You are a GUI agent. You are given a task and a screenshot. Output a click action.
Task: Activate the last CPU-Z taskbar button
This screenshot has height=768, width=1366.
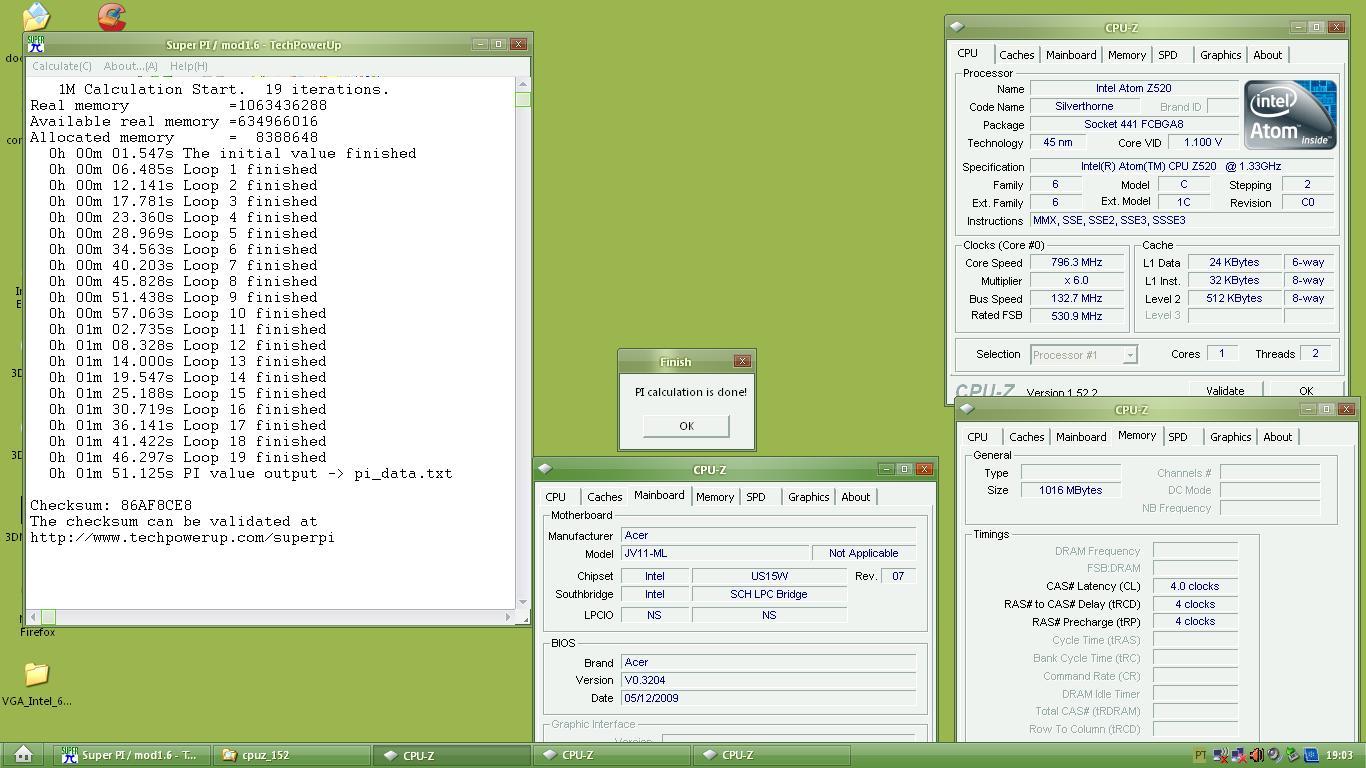[x=771, y=755]
